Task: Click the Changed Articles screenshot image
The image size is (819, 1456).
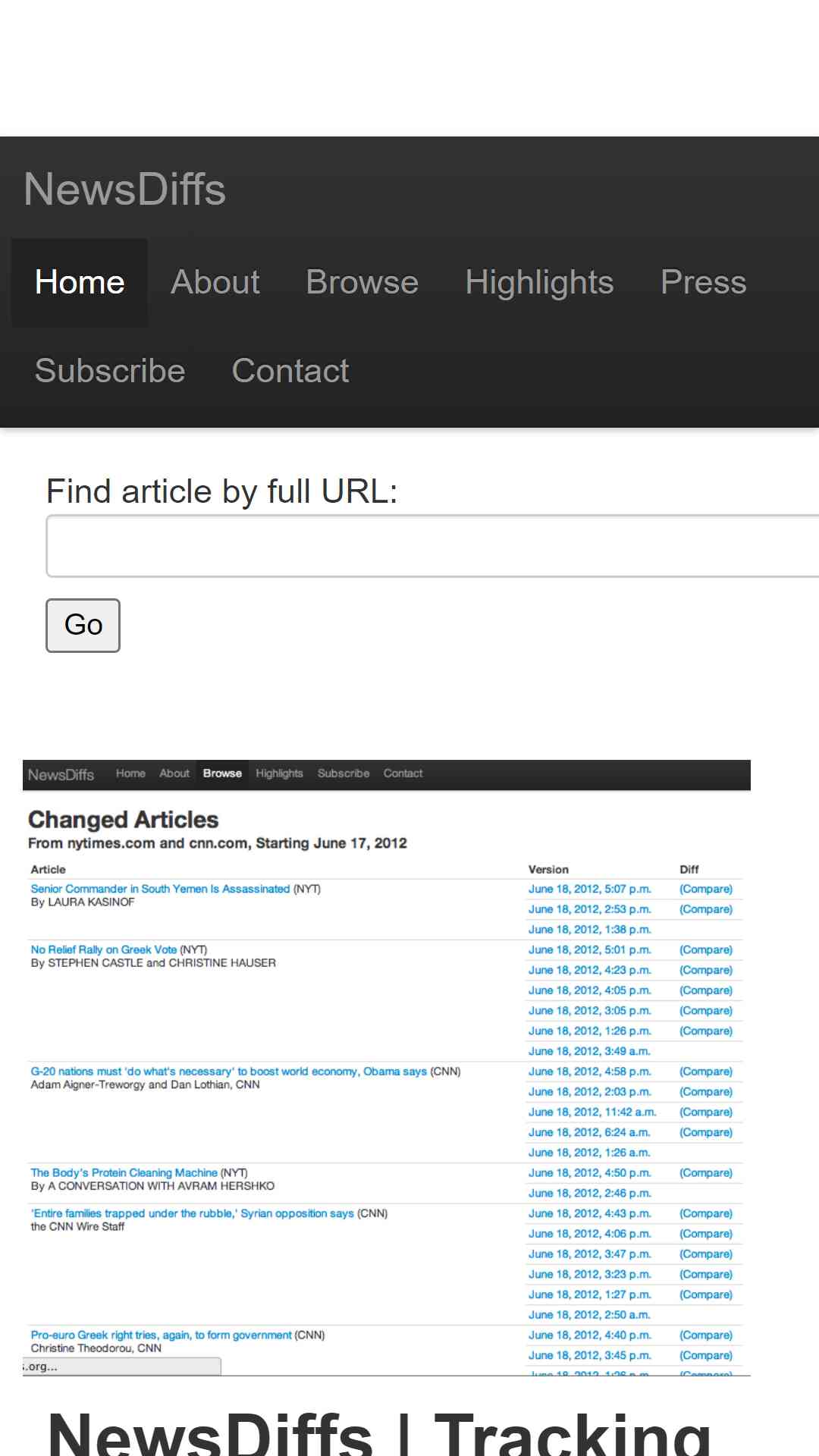Action: coord(387,1068)
